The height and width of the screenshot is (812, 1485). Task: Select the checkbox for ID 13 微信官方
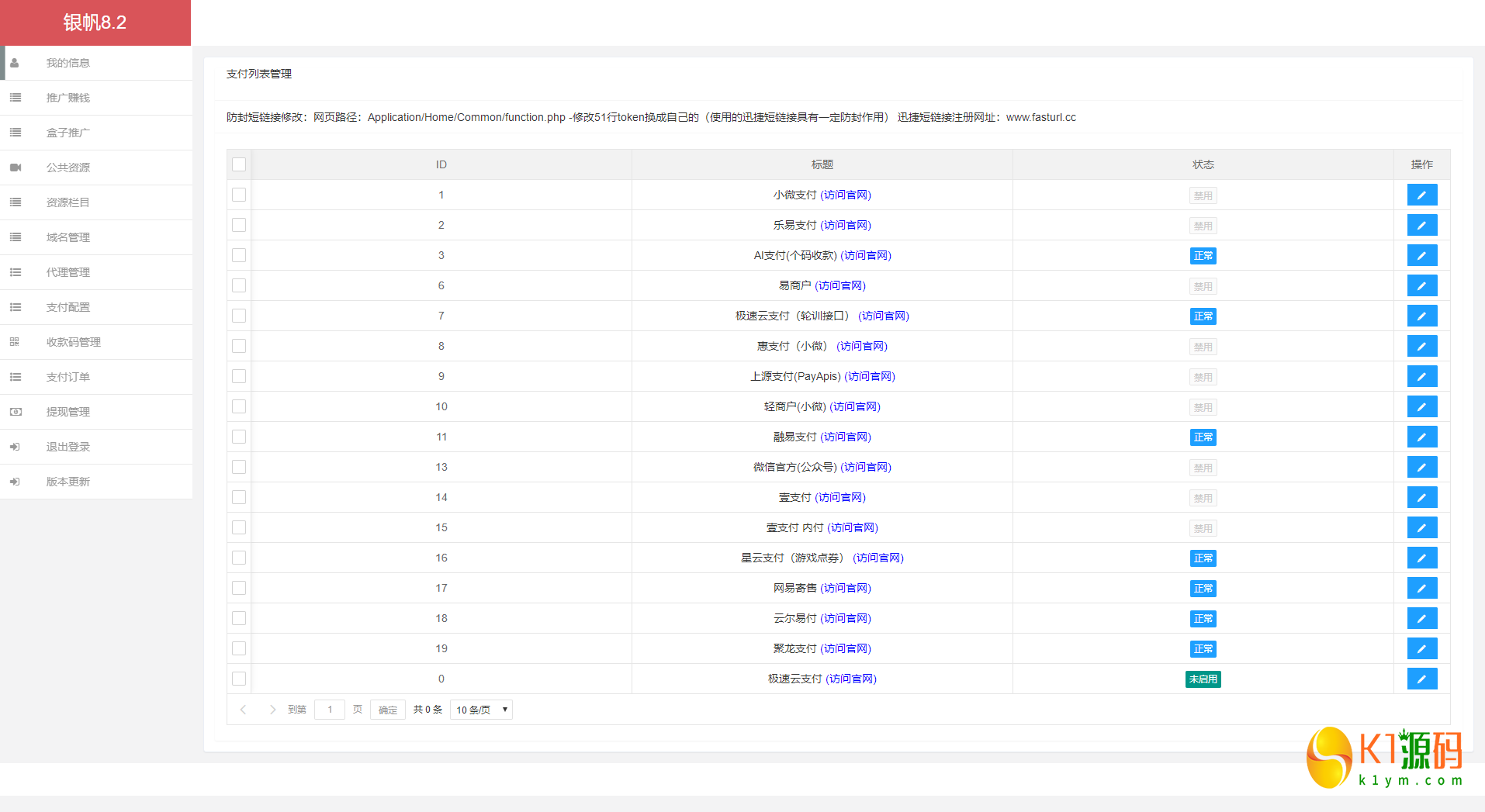pos(239,467)
